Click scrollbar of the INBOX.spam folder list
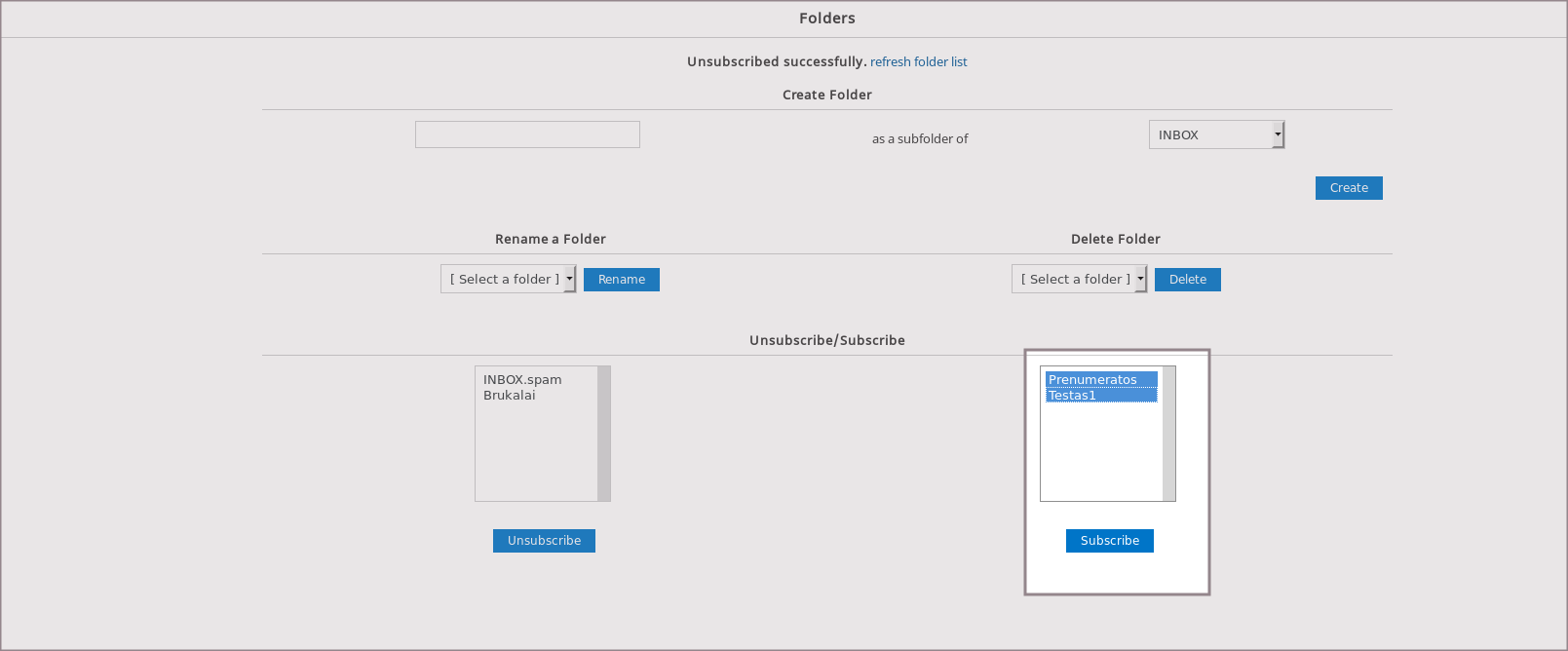This screenshot has height=651, width=1568. point(604,434)
